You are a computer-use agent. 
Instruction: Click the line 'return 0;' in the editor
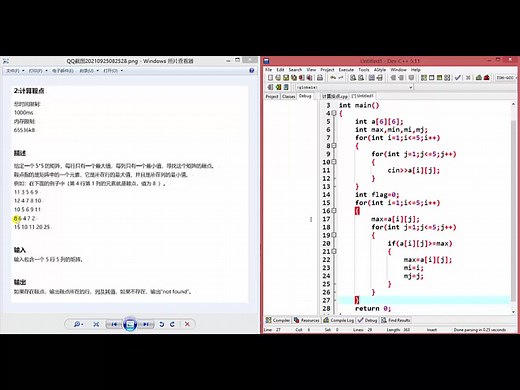[373, 308]
